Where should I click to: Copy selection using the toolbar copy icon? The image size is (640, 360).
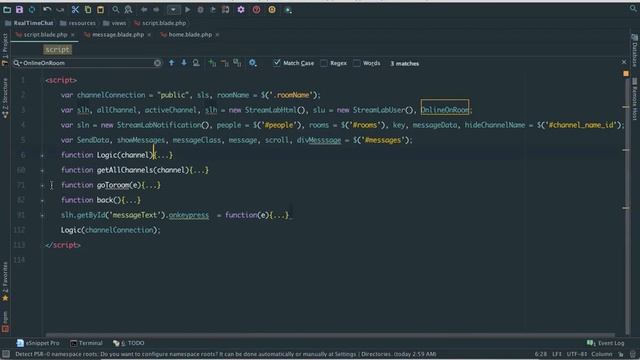(x=88, y=9)
